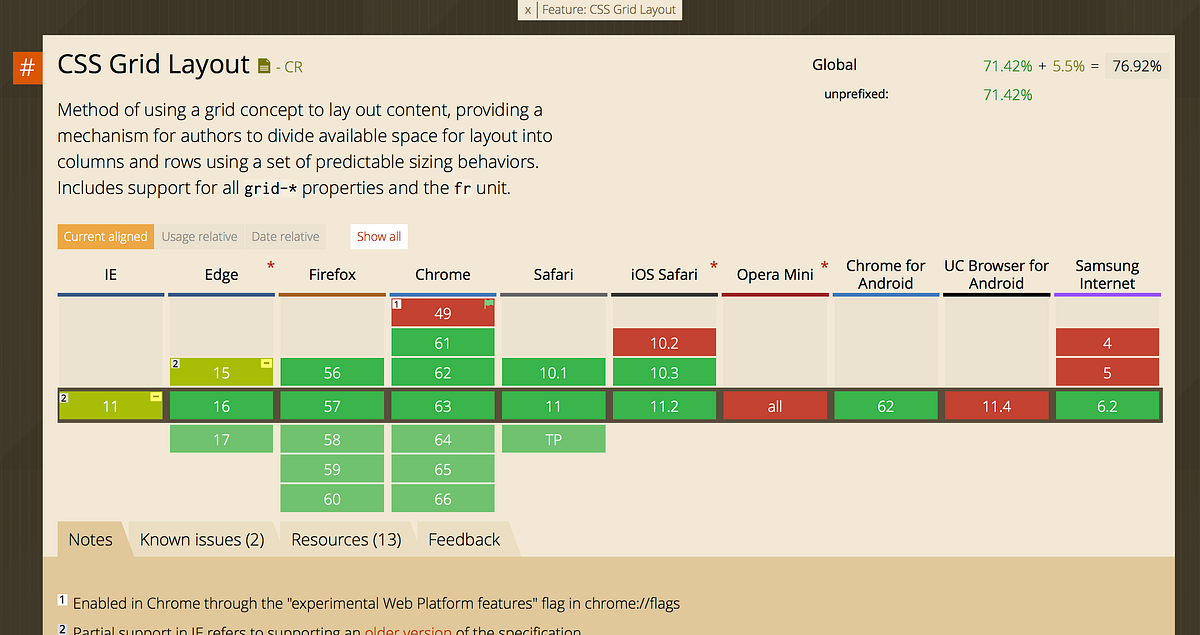
Task: Click the hash permalink icon beside CSS Grid Layout
Action: [x=26, y=67]
